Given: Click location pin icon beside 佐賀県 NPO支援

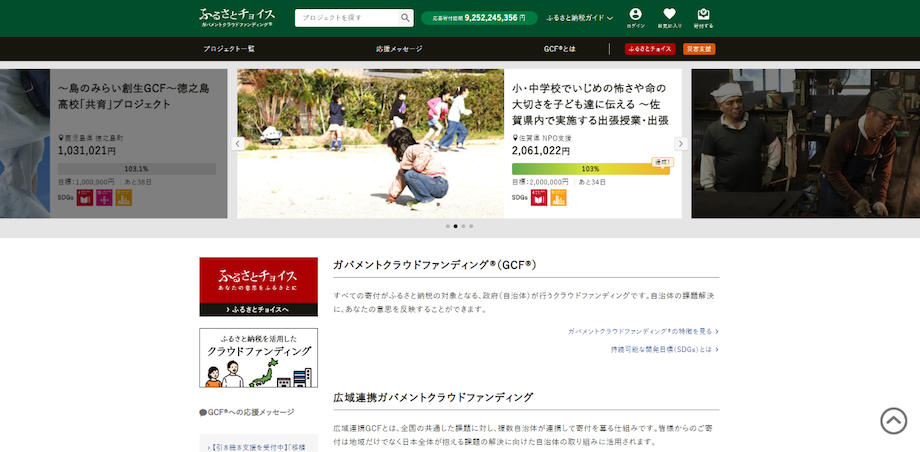Looking at the screenshot, I should coord(515,138).
